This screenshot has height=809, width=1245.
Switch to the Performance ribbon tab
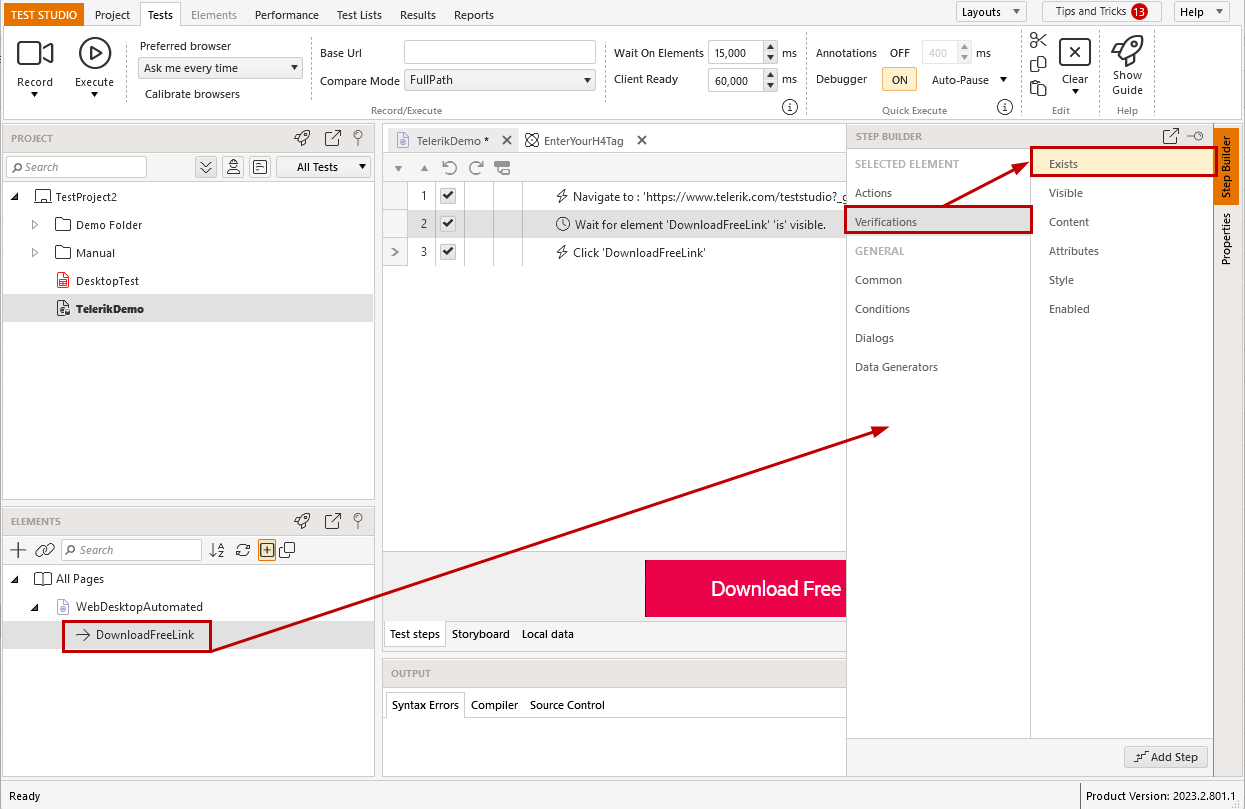tap(287, 15)
